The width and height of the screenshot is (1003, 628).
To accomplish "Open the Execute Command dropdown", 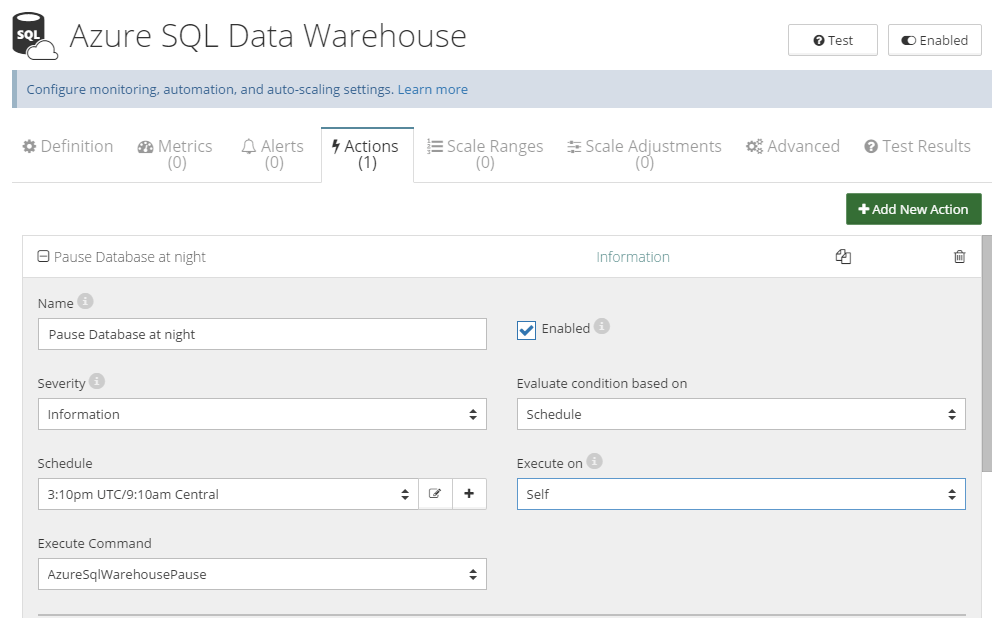I will click(x=262, y=574).
